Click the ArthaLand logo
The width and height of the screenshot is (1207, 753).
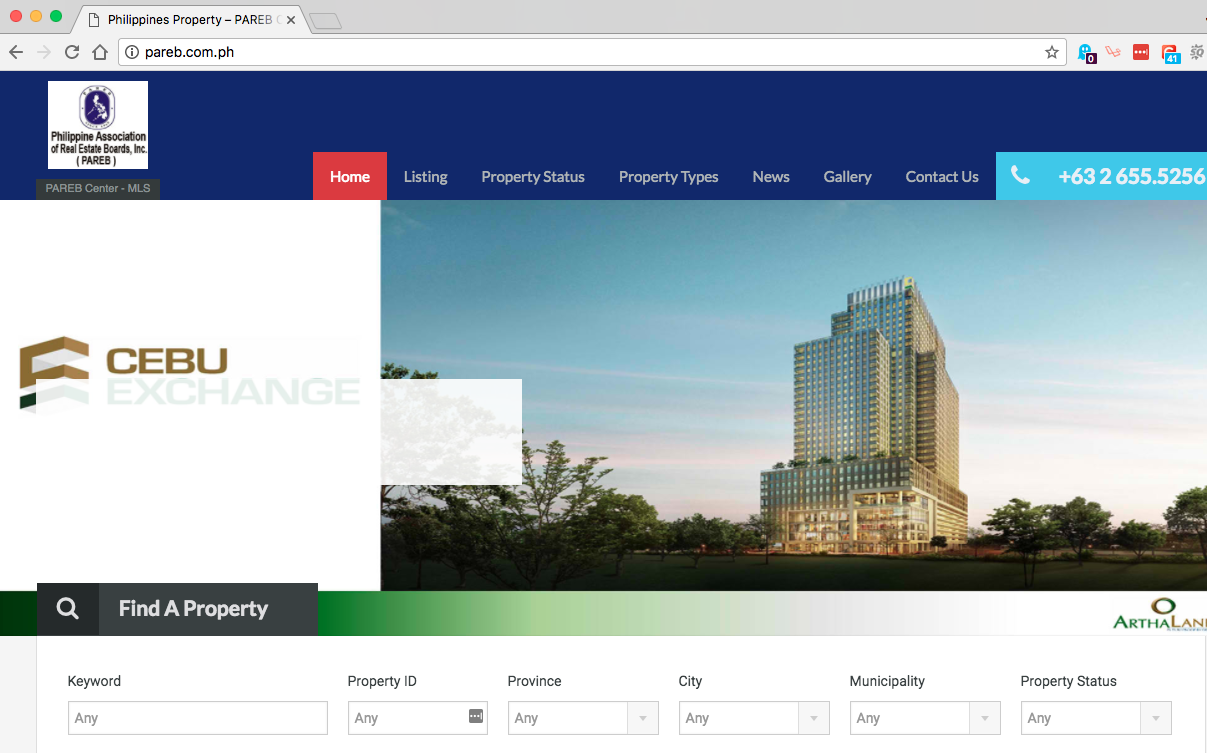click(x=1160, y=614)
